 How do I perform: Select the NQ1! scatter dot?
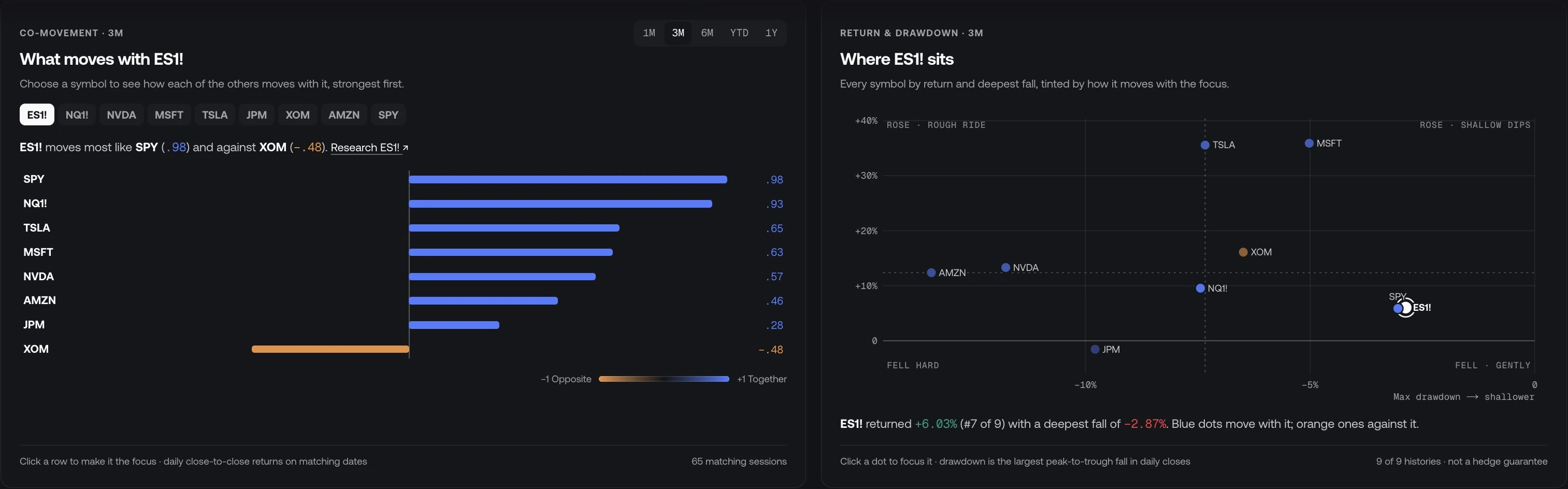coord(1200,288)
